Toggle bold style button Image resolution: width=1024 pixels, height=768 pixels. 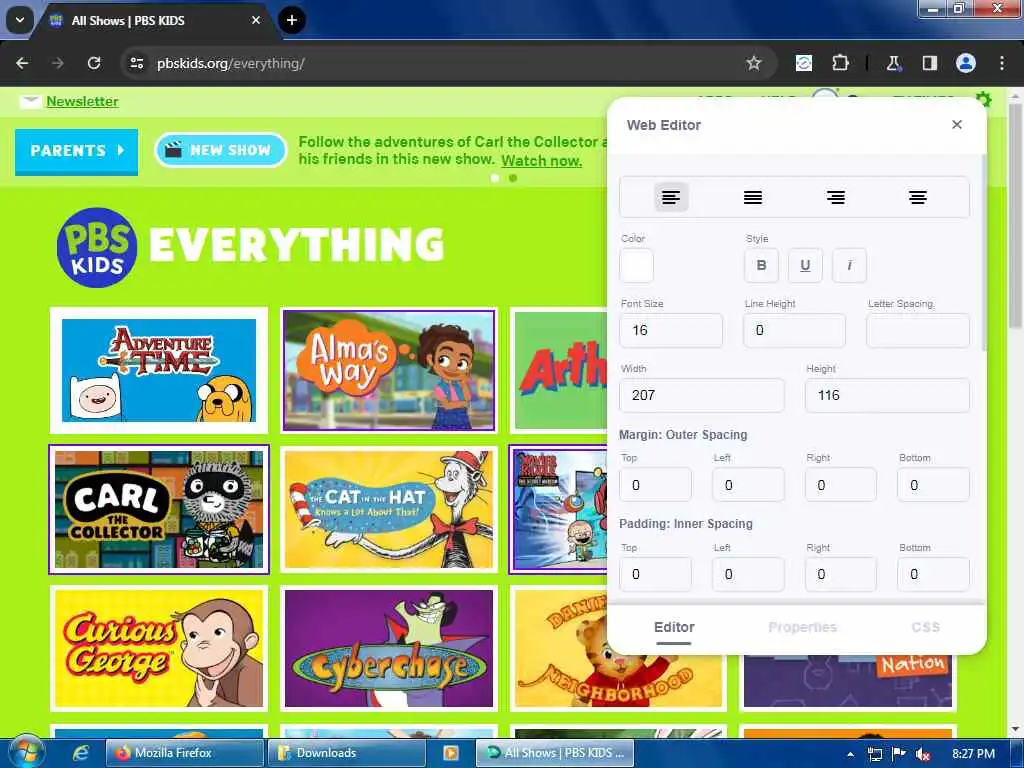[x=761, y=265]
